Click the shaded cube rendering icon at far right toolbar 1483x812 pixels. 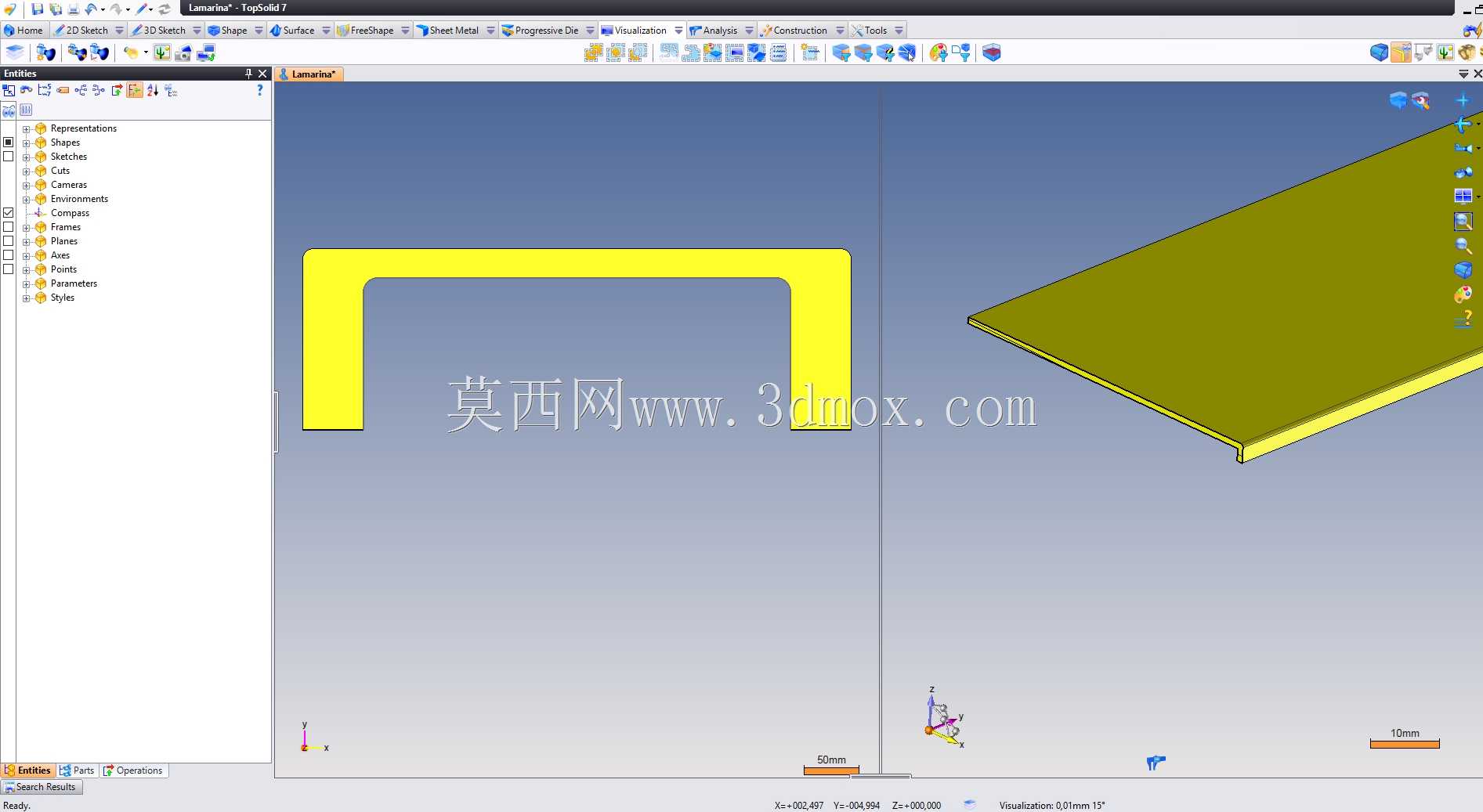tap(1379, 52)
